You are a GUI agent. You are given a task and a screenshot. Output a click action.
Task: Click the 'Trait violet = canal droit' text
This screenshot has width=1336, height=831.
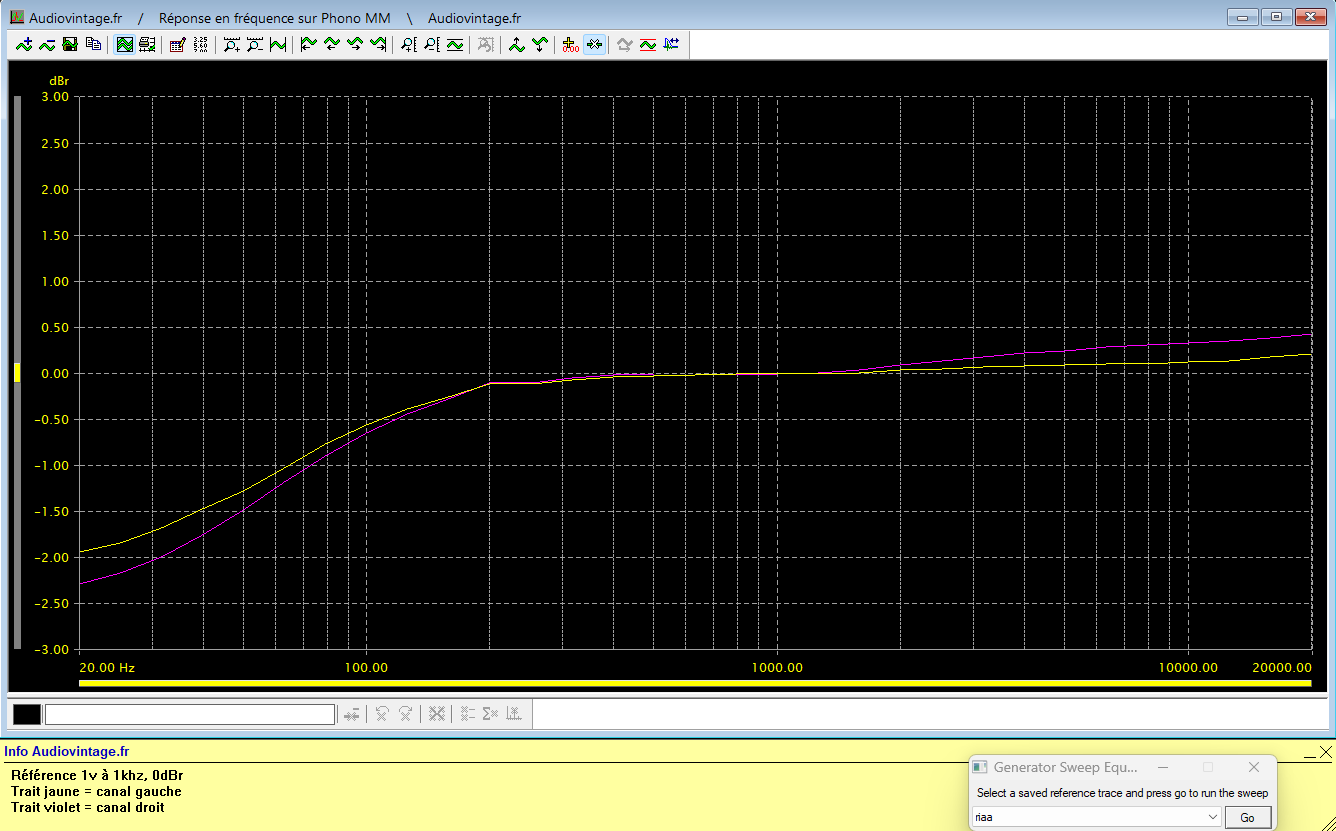coord(88,807)
